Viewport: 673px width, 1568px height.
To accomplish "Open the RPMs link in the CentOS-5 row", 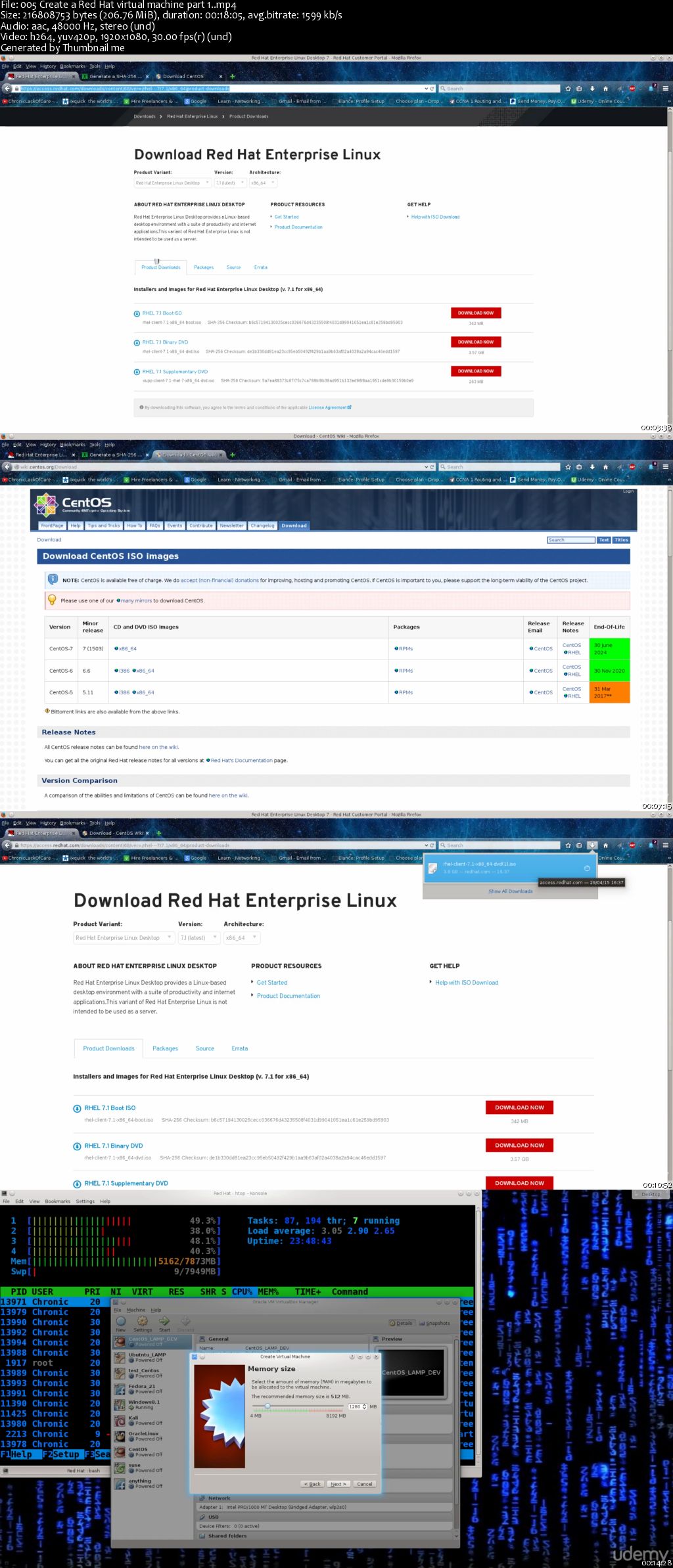I will click(x=406, y=692).
